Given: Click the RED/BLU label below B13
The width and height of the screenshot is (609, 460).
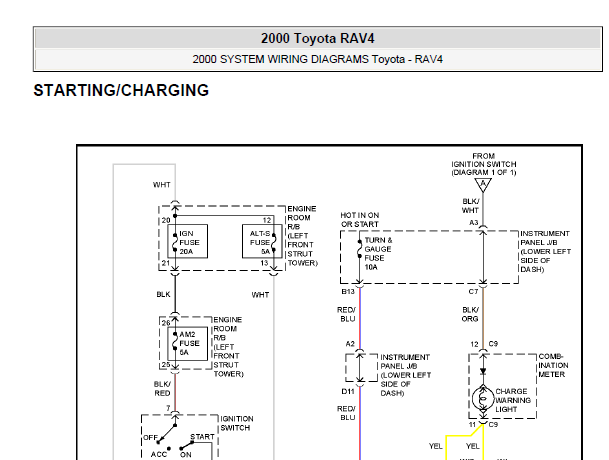Looking at the screenshot, I should coord(347,314).
